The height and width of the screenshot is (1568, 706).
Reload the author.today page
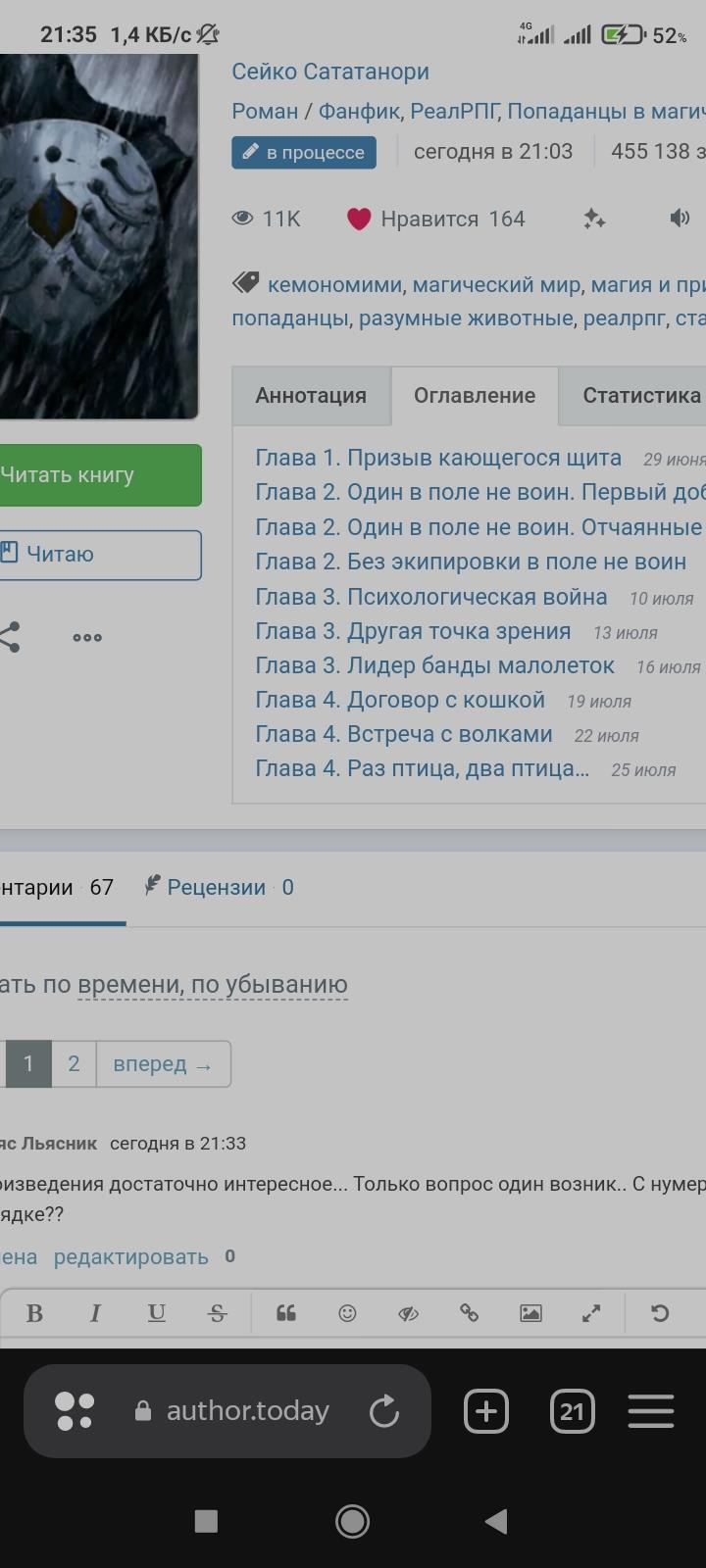click(x=383, y=1411)
